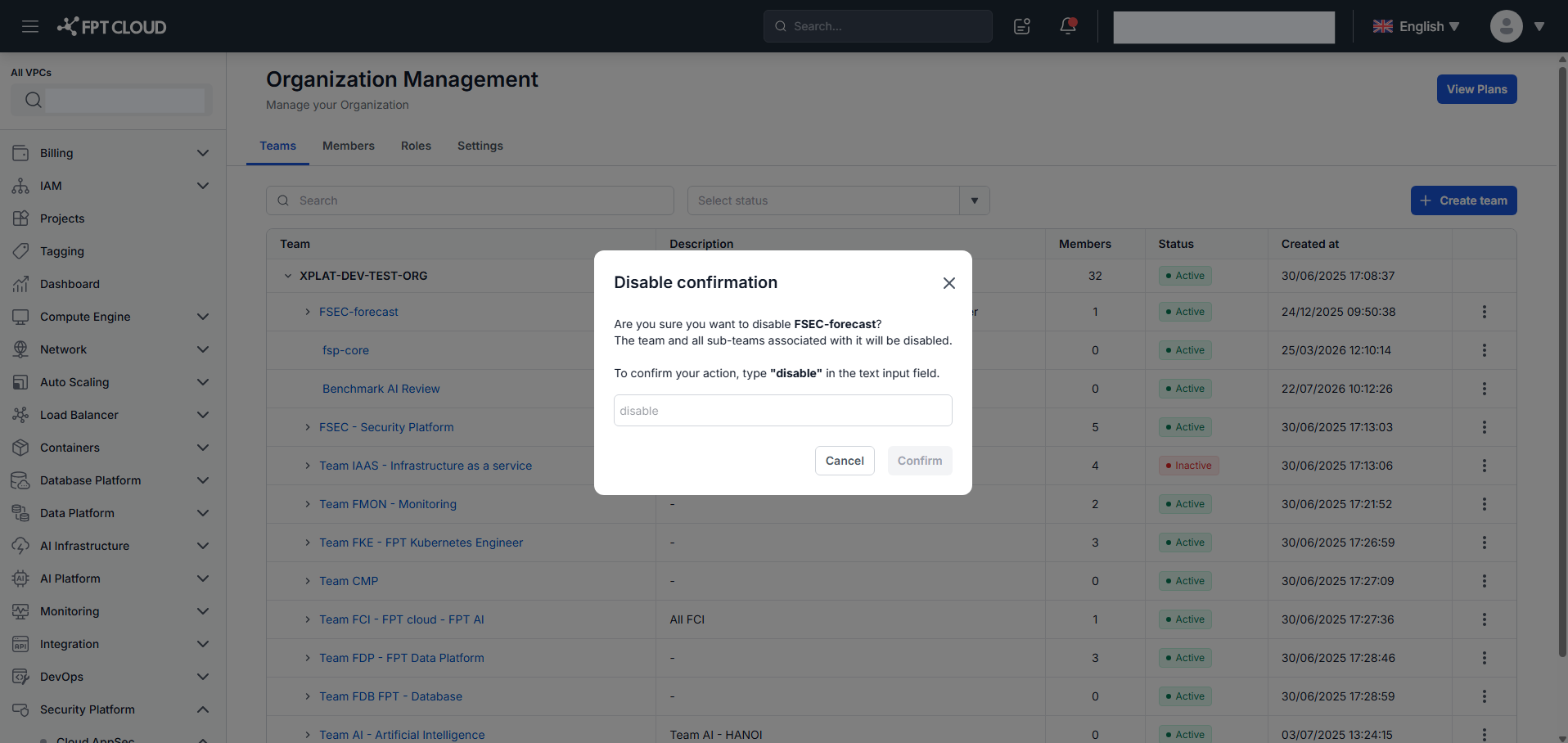The height and width of the screenshot is (743, 1568).
Task: Expand the Billing menu chevron
Action: point(203,153)
